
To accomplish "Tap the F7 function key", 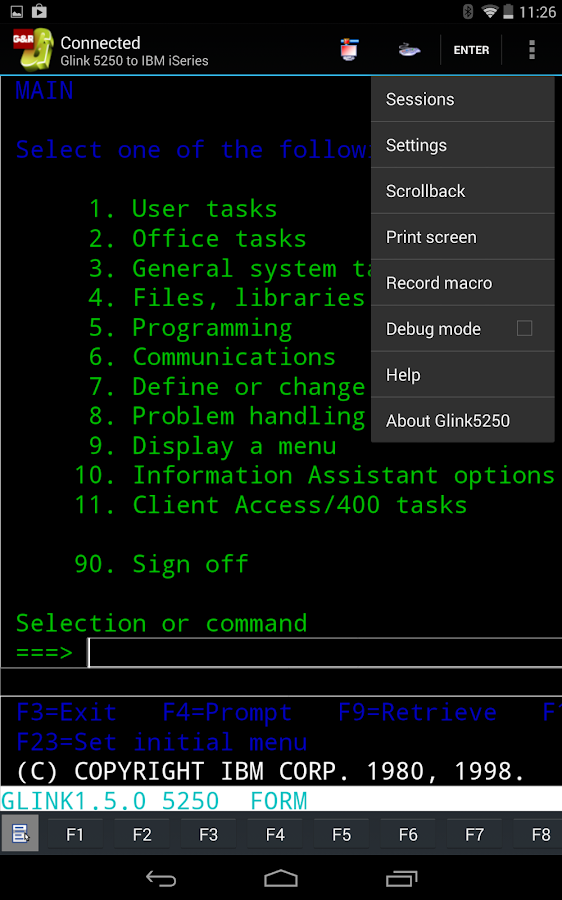I will 475,834.
